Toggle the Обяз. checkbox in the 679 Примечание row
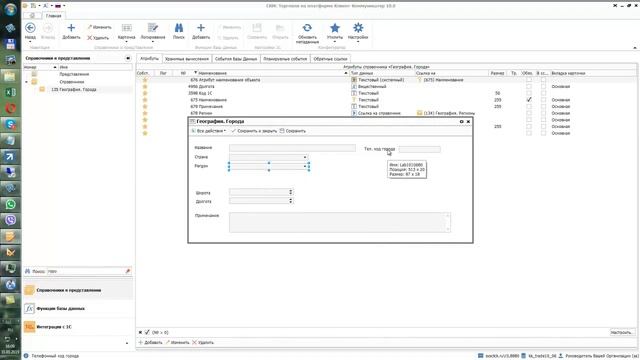The image size is (640, 360). [x=529, y=107]
